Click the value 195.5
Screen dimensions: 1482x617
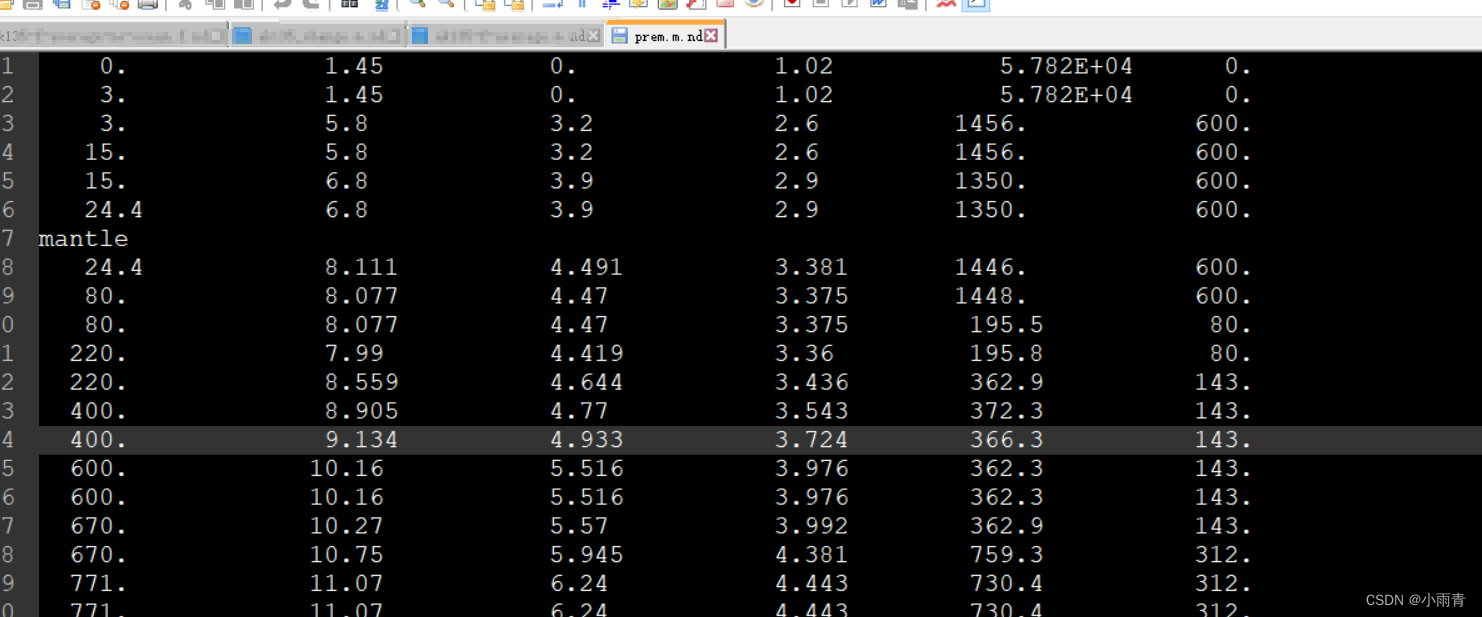coord(1006,325)
